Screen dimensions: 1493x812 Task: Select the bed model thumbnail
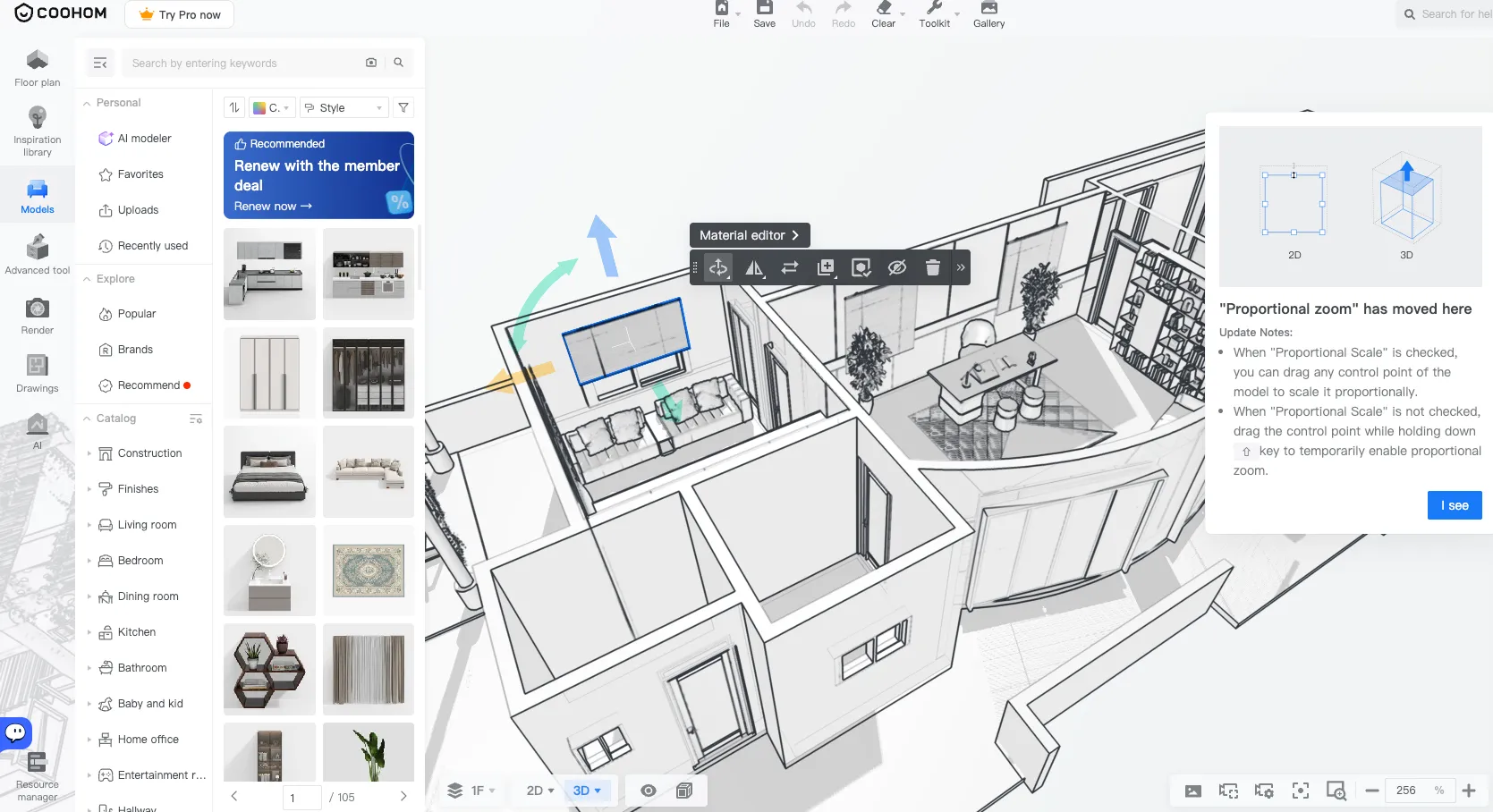[269, 472]
